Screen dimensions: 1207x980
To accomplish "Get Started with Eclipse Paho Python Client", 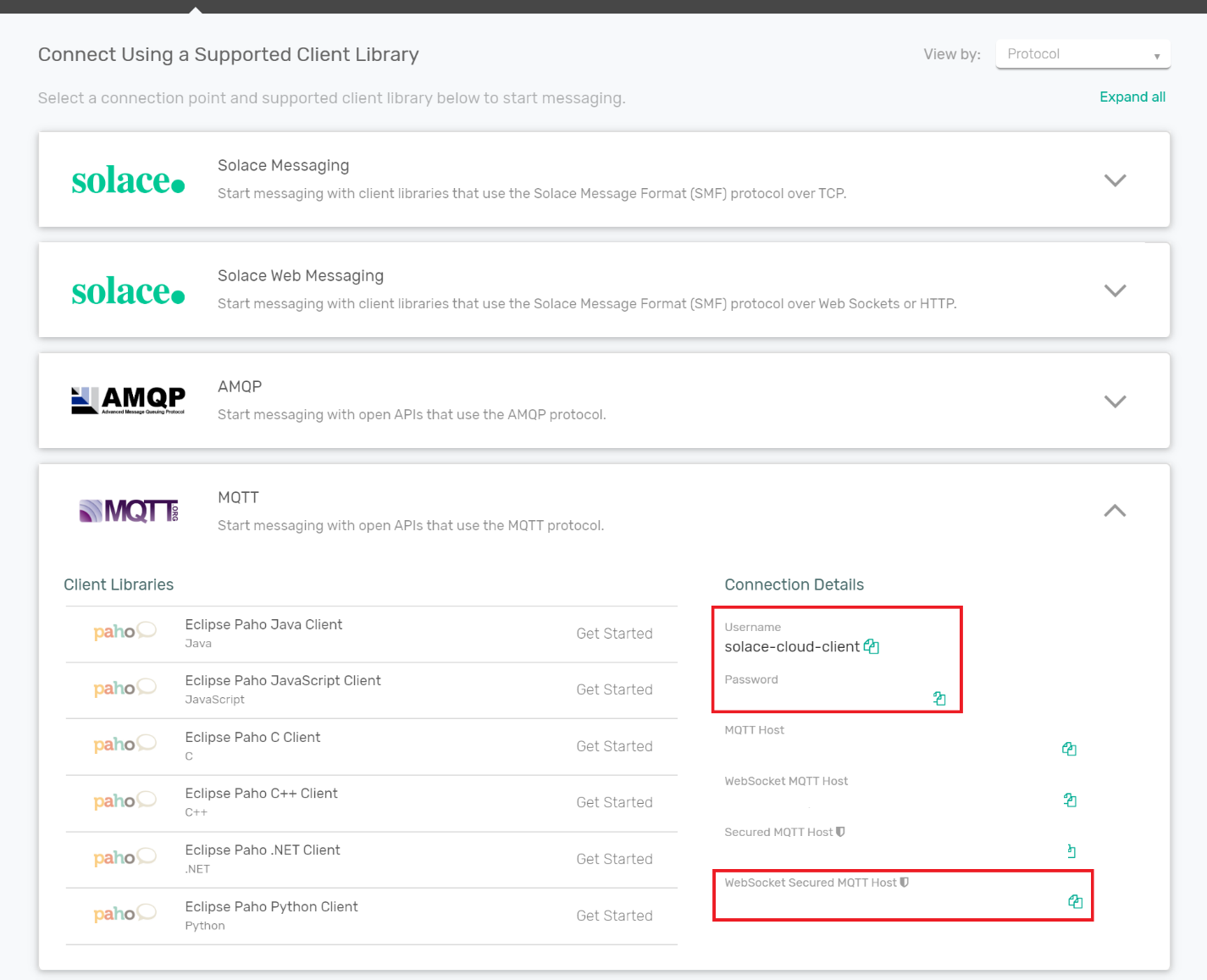I will point(614,916).
